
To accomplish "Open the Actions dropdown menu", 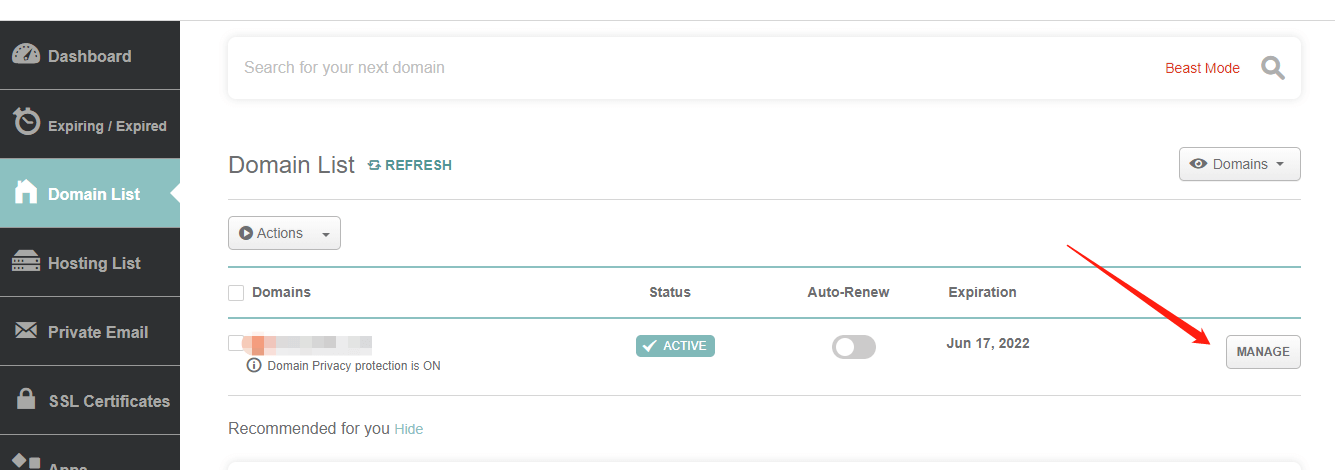I will (x=284, y=233).
